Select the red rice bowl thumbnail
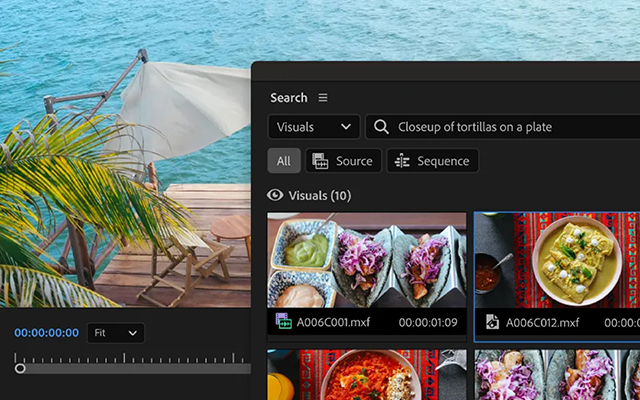640x400 pixels. click(367, 375)
